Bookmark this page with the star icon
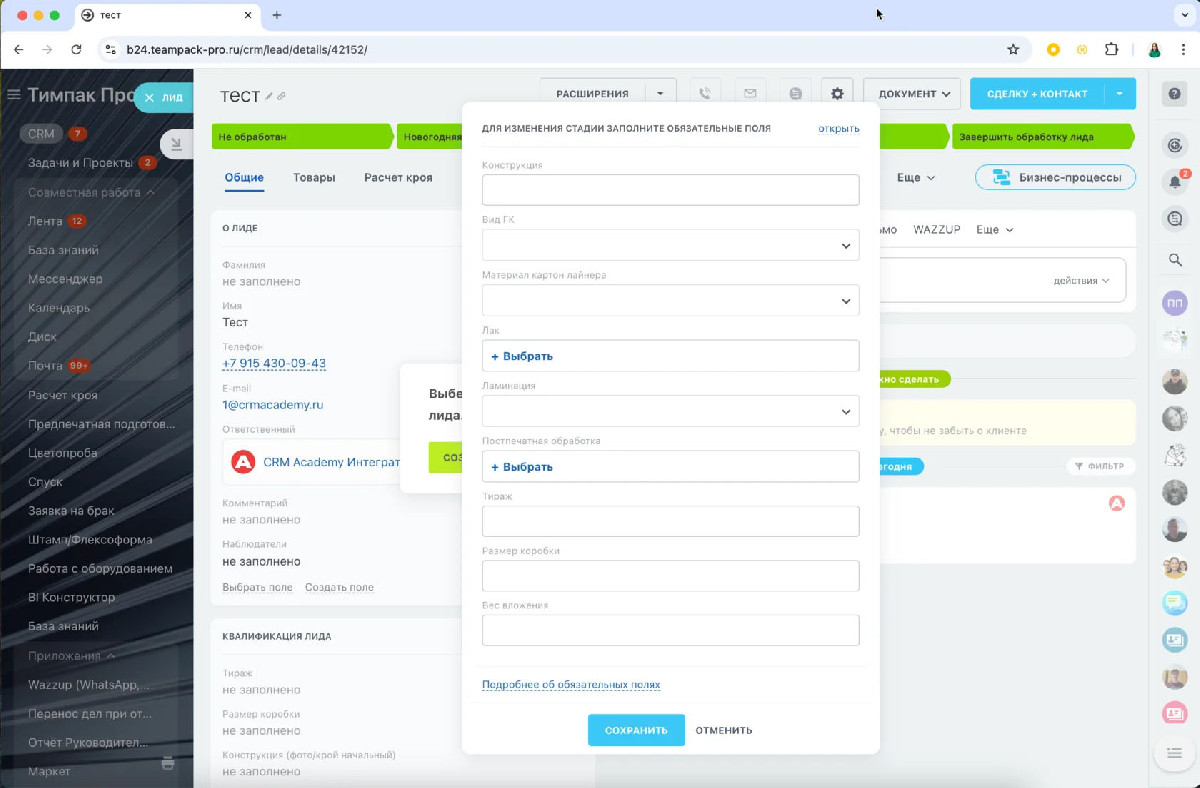The width and height of the screenshot is (1200, 788). point(1013,49)
